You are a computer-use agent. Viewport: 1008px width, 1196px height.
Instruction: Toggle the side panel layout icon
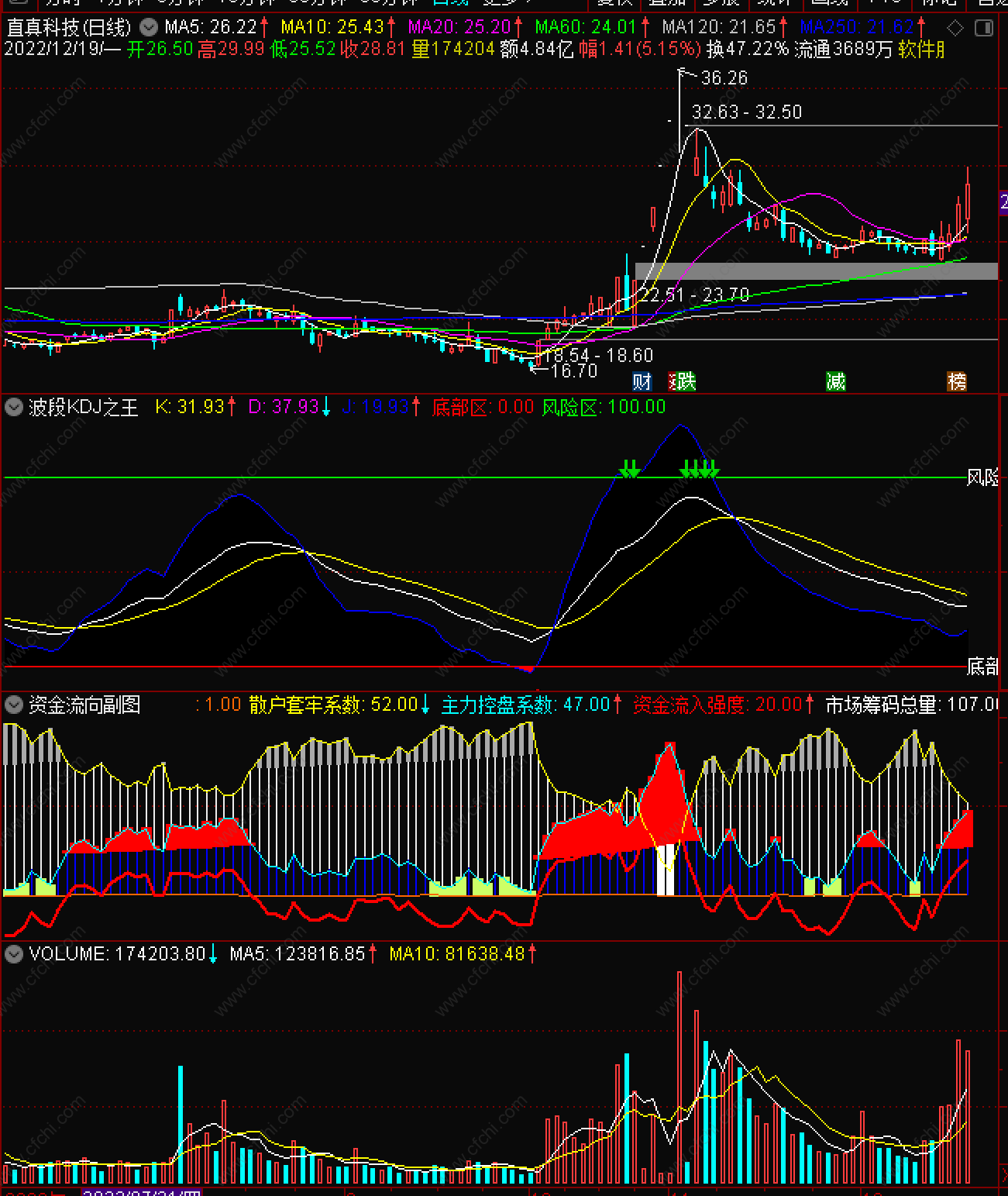click(x=984, y=29)
